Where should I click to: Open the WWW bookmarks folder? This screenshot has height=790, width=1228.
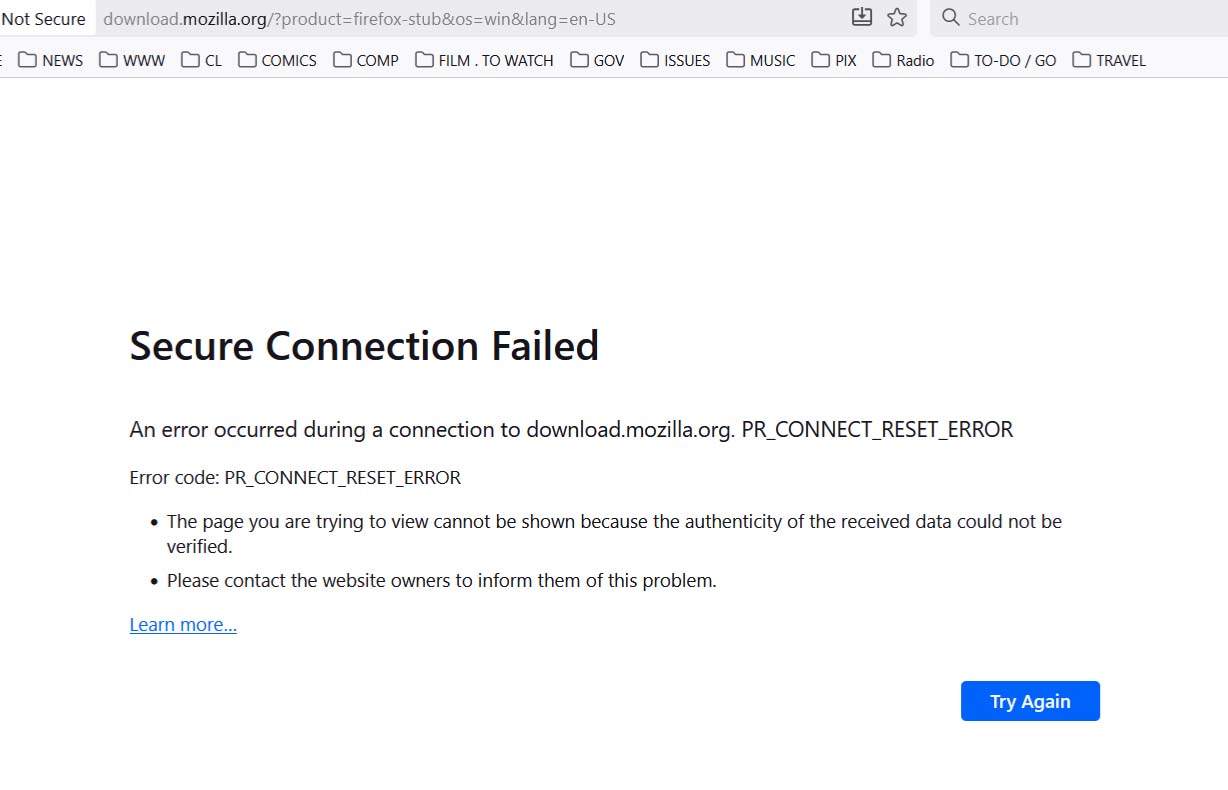tap(132, 60)
